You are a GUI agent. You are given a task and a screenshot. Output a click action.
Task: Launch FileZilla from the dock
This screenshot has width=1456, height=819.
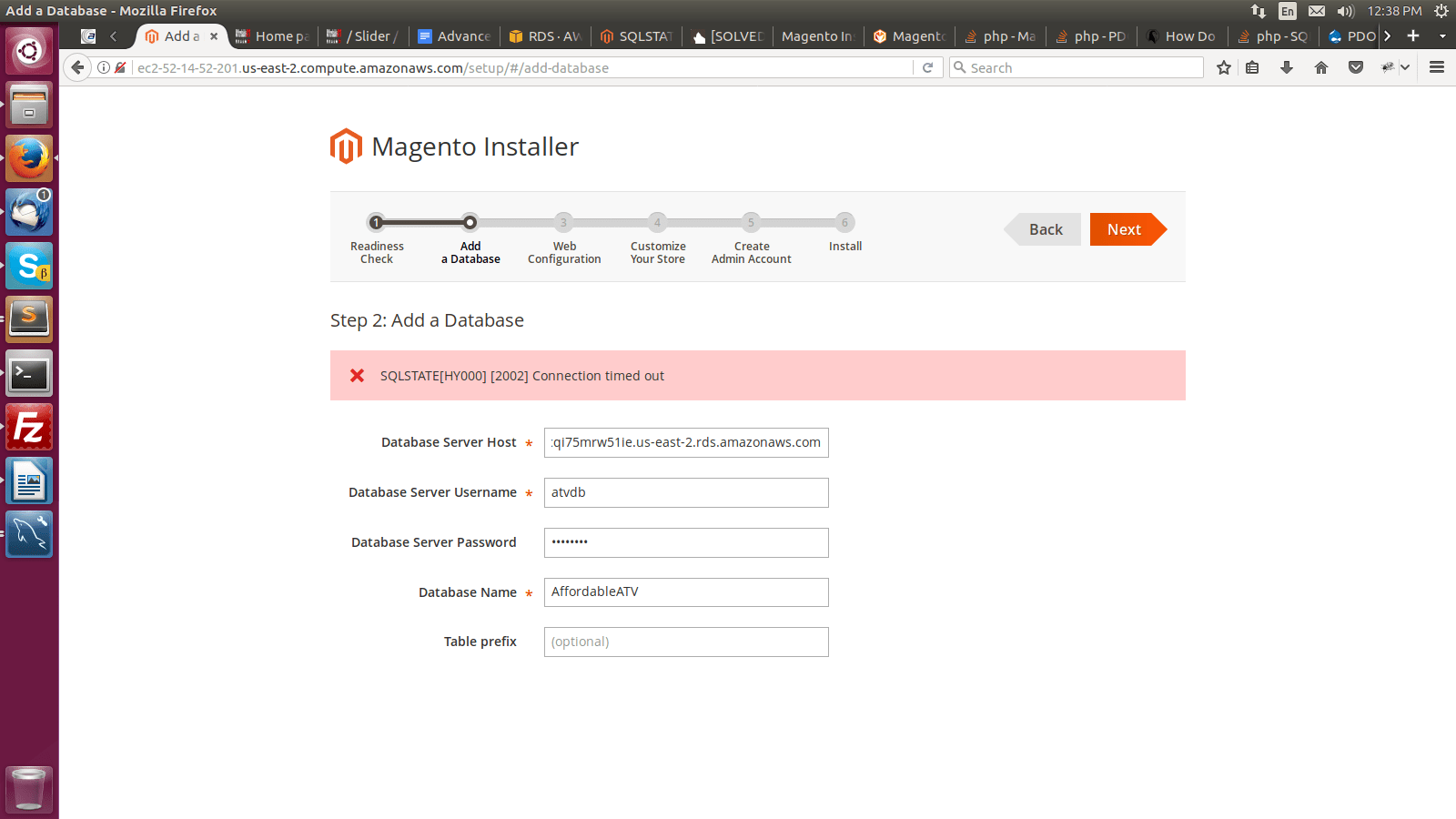[x=29, y=427]
